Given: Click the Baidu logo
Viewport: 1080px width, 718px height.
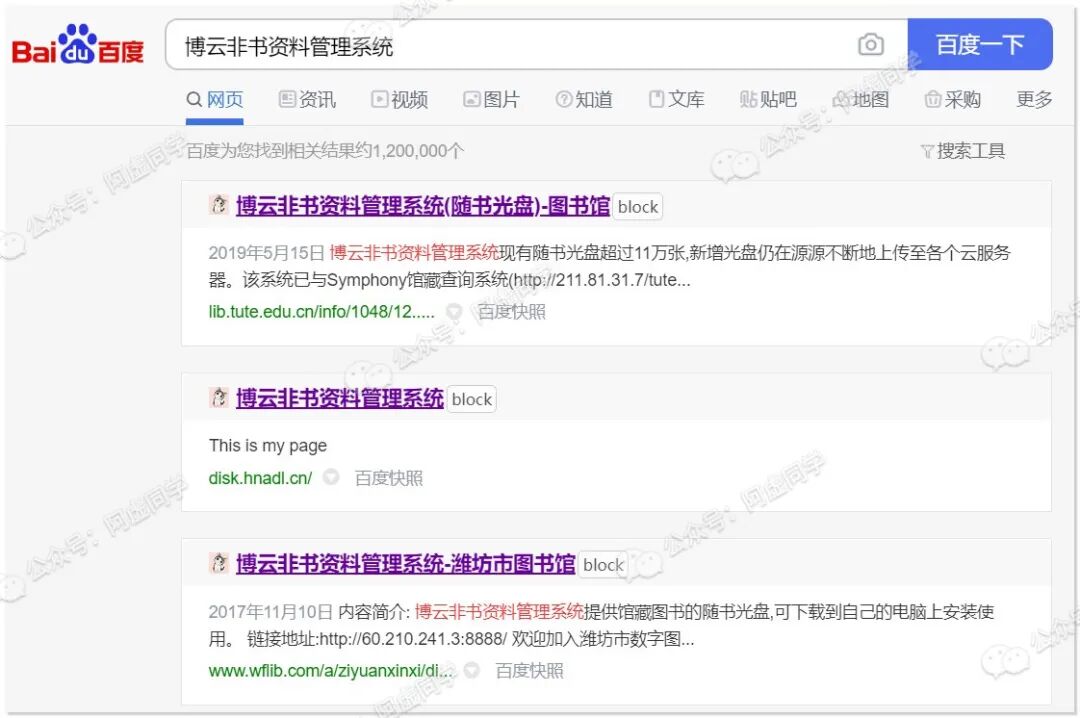Looking at the screenshot, I should click(x=77, y=45).
